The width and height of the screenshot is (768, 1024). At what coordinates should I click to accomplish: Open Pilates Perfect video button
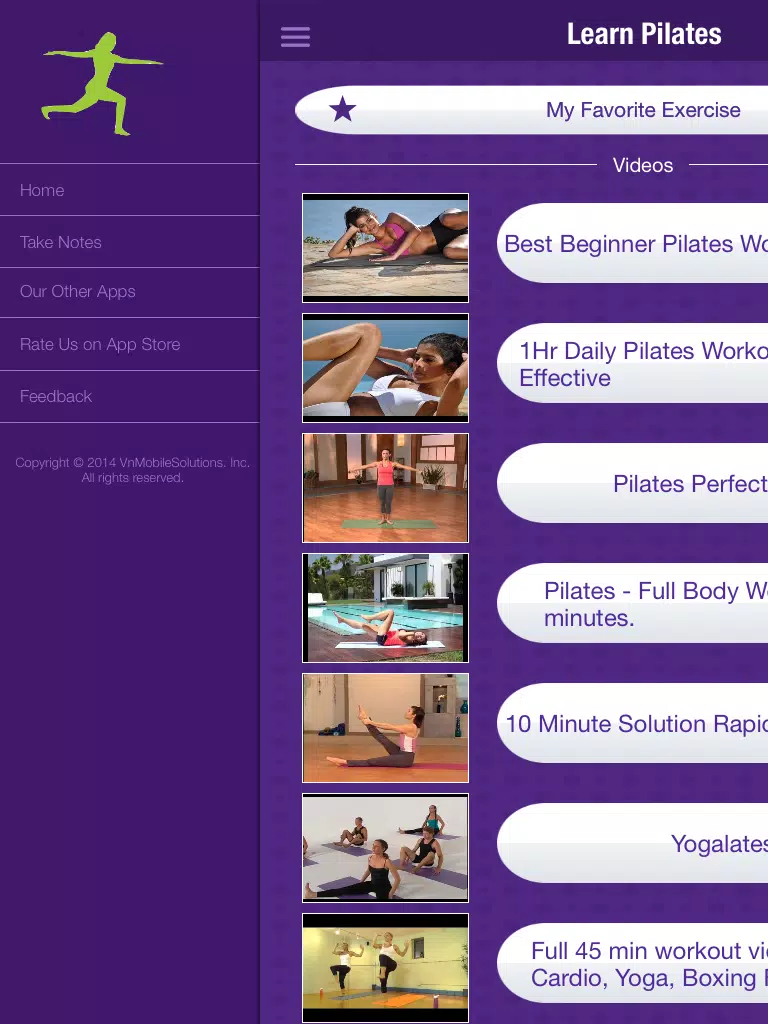tap(632, 483)
